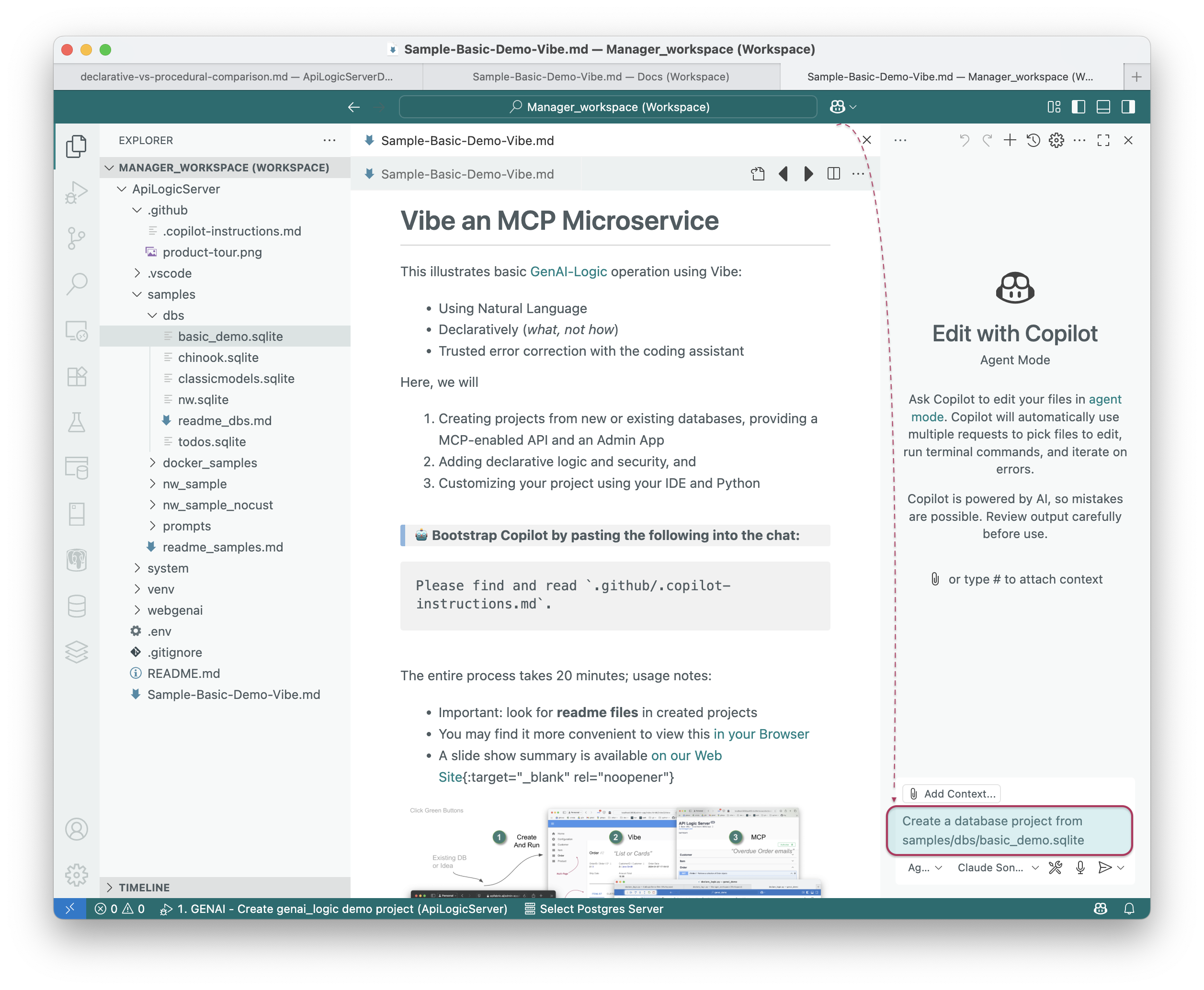The width and height of the screenshot is (1204, 990).
Task: Click remote window indicator in status bar
Action: click(x=69, y=909)
